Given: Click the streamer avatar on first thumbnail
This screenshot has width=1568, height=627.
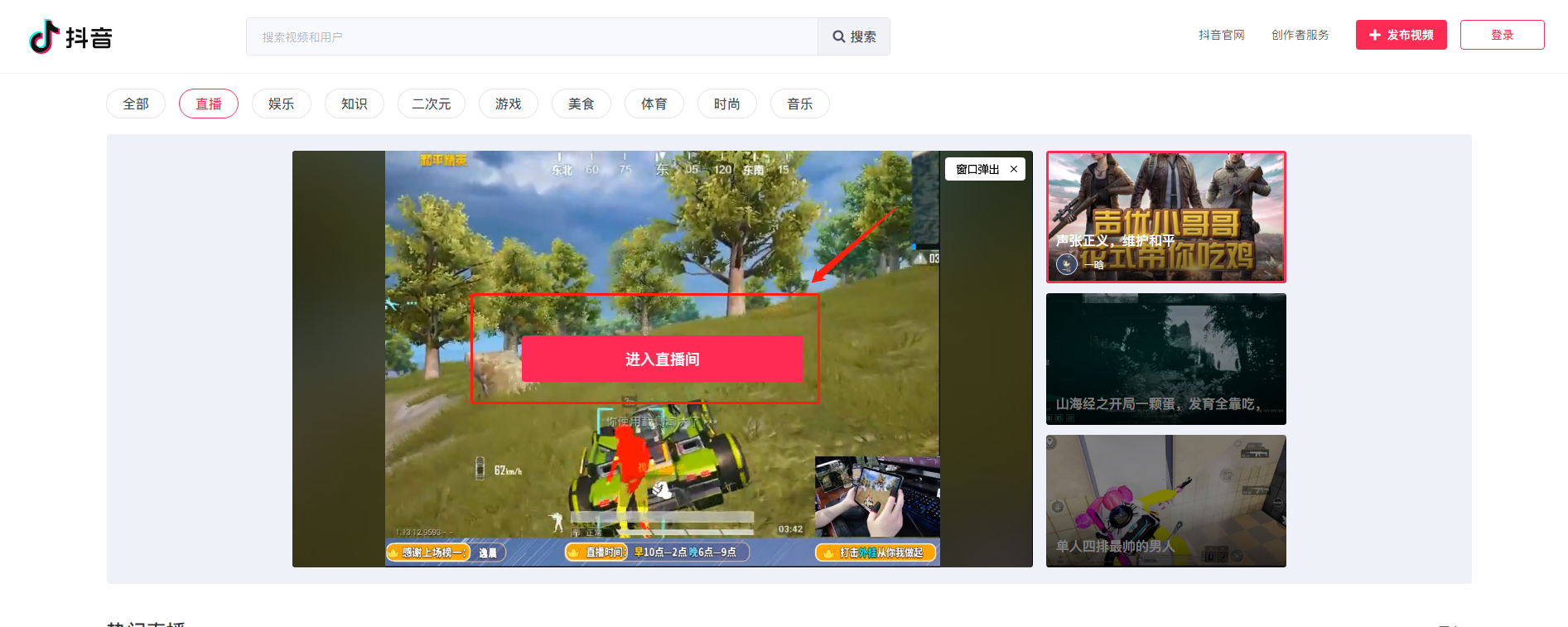Looking at the screenshot, I should click(x=1067, y=264).
